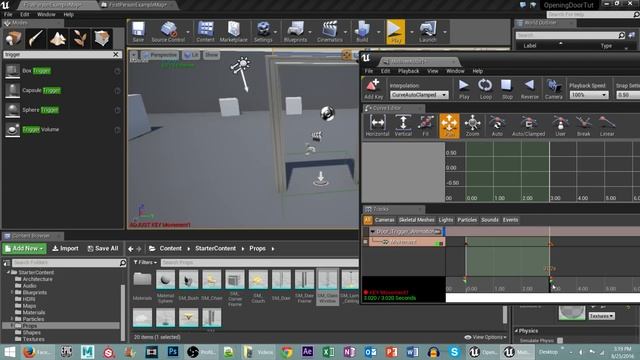Select Zoom mode in Curve Editor
Screen dimensions: 640x360
pyautogui.click(x=472, y=125)
